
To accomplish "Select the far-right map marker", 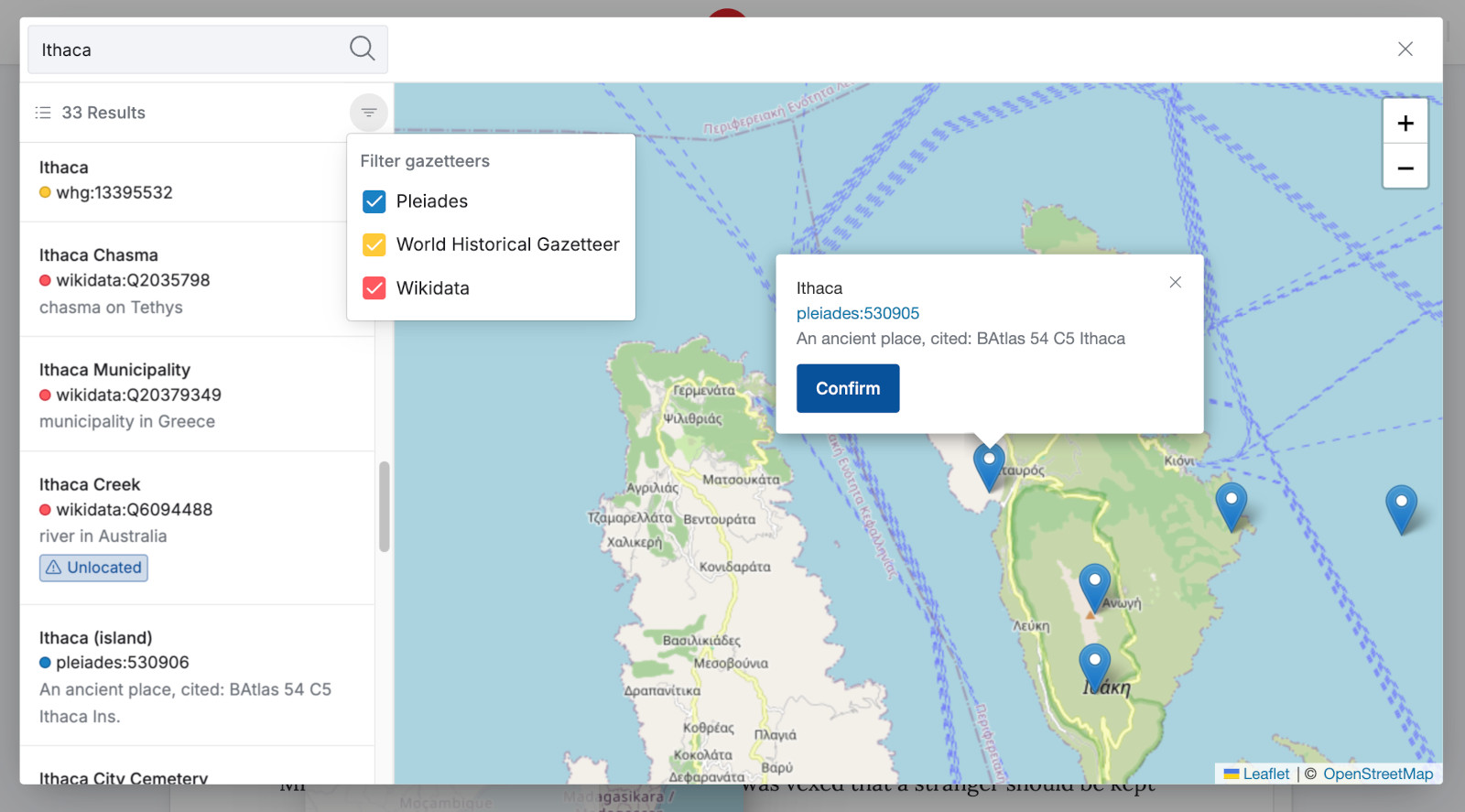I will point(1401,509).
